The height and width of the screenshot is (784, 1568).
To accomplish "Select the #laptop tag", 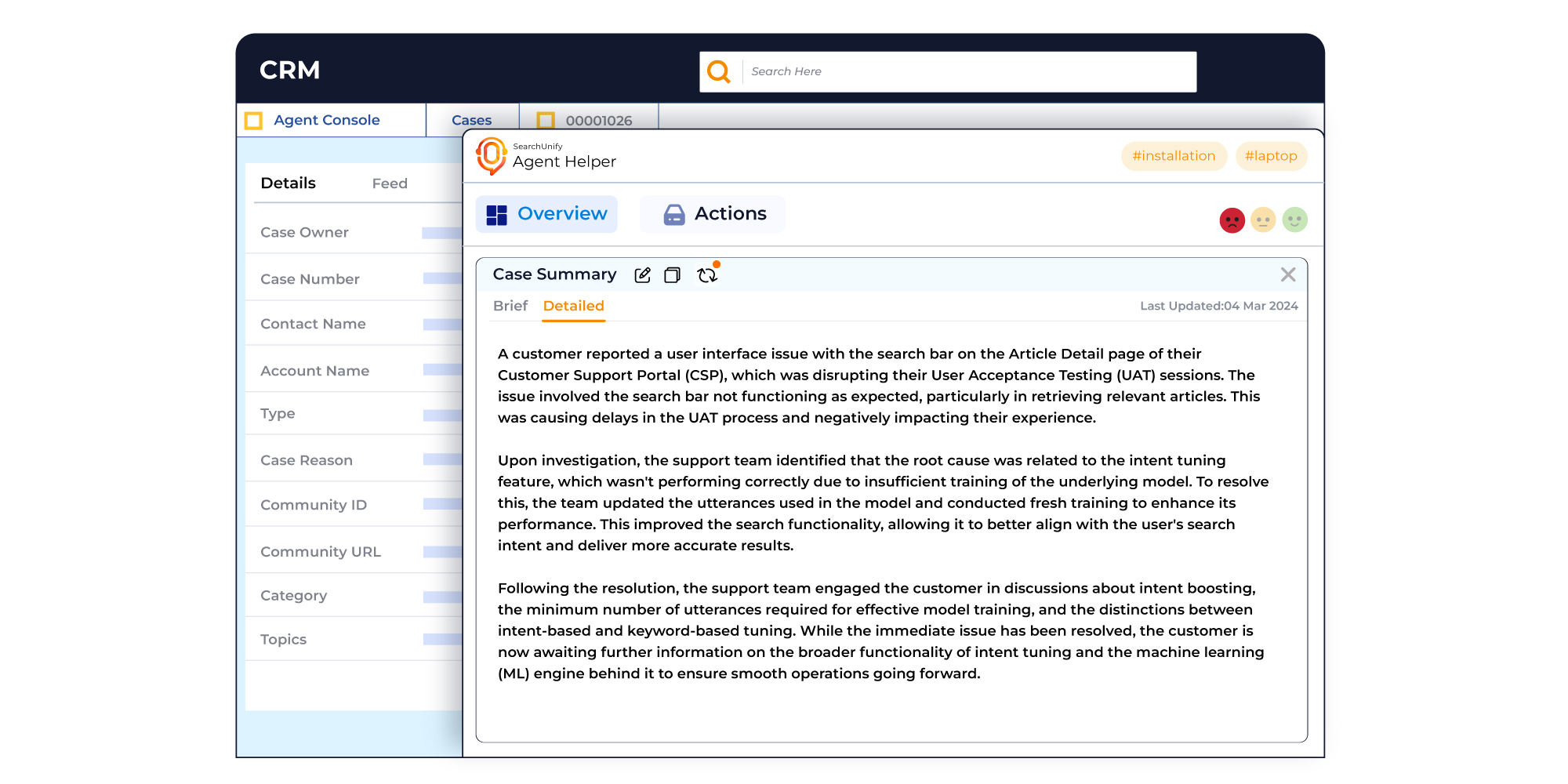I will (1271, 156).
